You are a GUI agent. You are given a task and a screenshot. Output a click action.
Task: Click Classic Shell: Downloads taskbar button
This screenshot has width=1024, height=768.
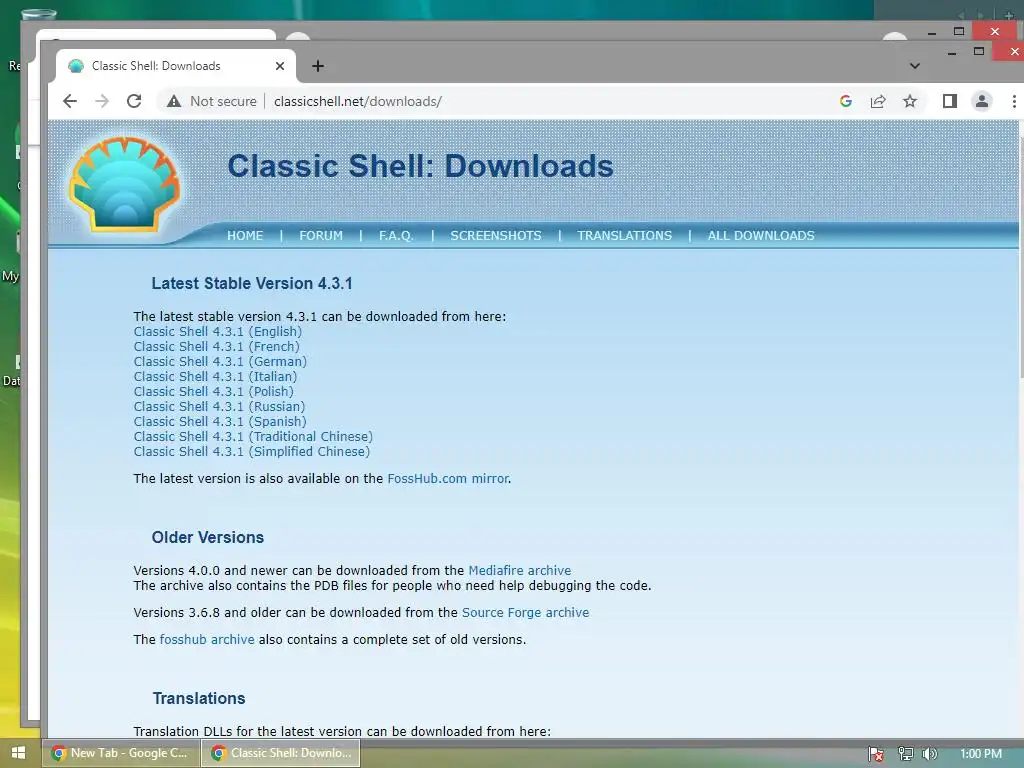pos(281,753)
